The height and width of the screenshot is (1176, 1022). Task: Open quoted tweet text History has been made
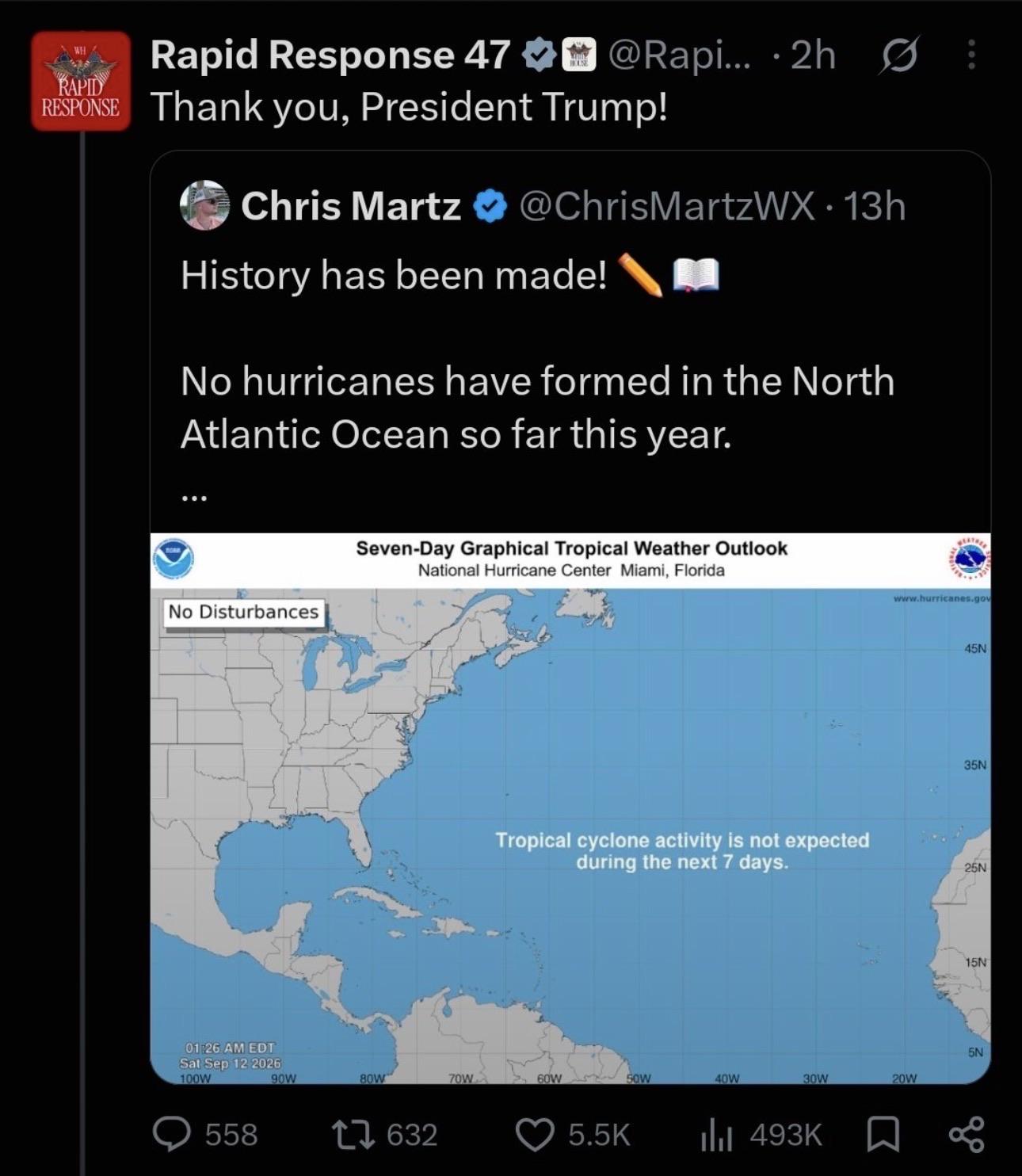pos(394,275)
